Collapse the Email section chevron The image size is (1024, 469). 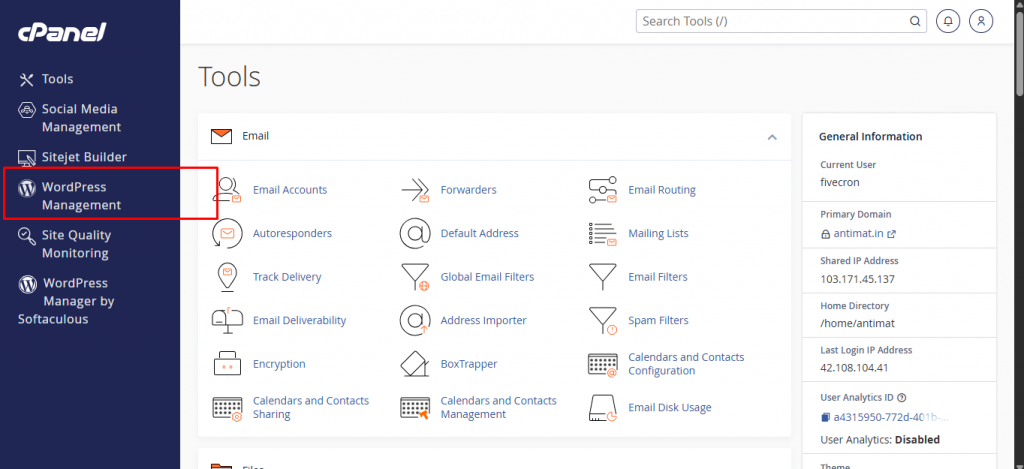[x=772, y=137]
